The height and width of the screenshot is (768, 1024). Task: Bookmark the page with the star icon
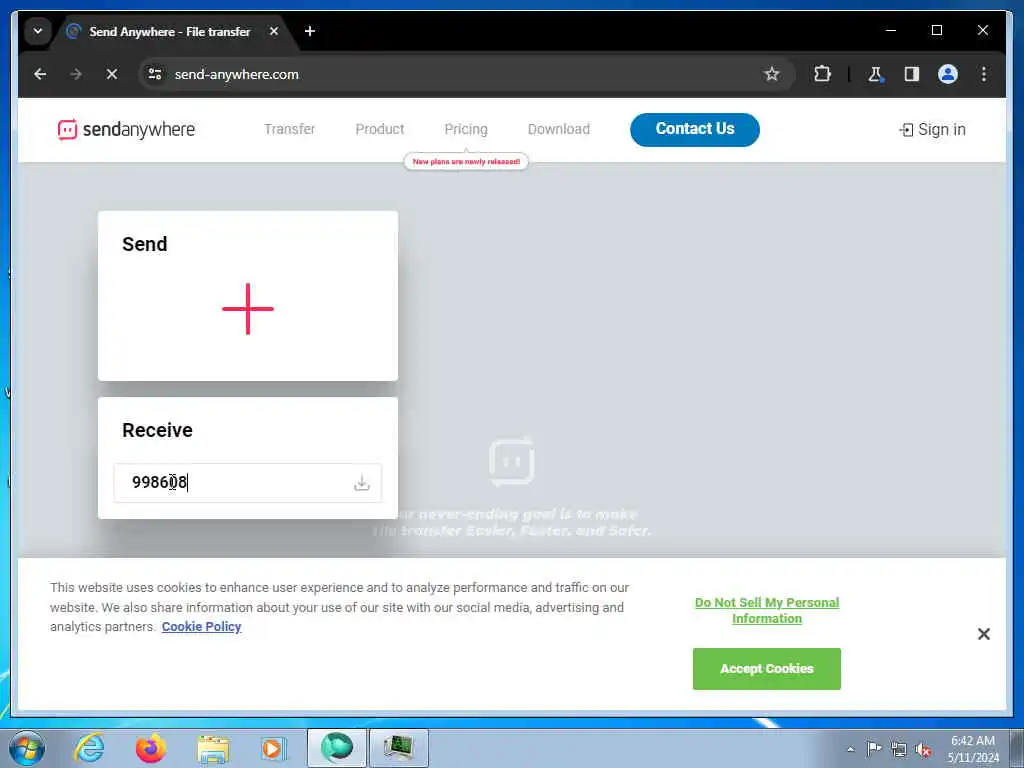pyautogui.click(x=771, y=74)
